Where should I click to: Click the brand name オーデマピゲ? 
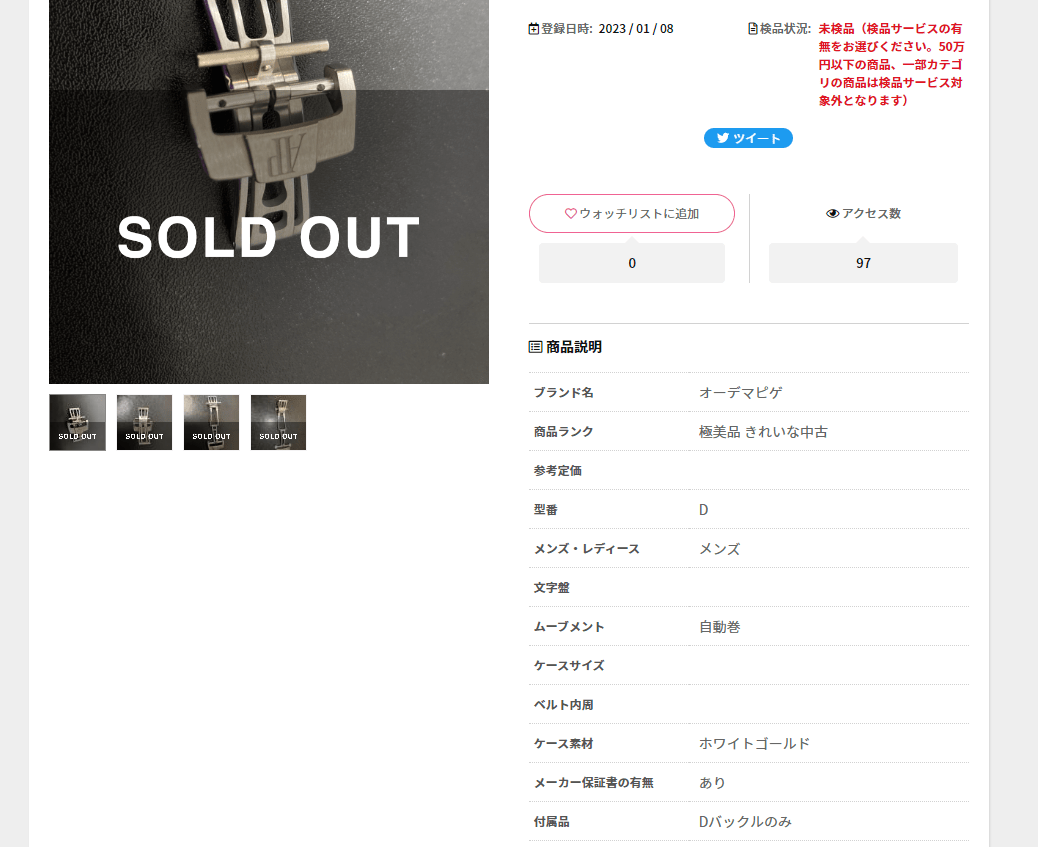[x=741, y=393]
